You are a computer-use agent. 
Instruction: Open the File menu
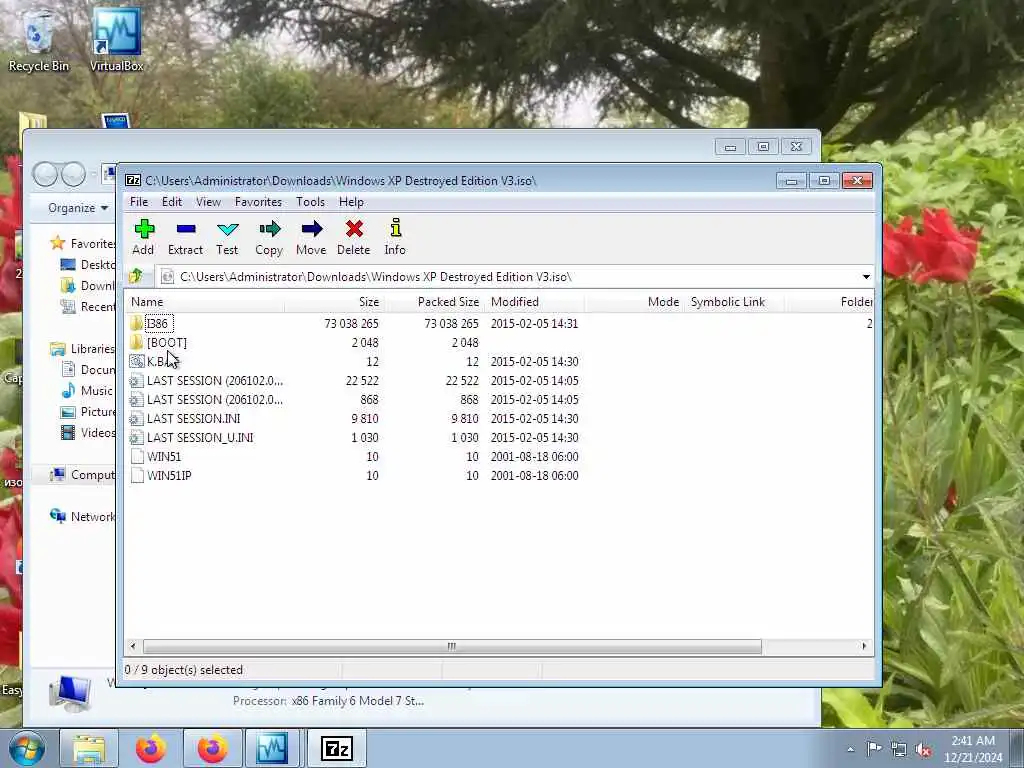(139, 202)
